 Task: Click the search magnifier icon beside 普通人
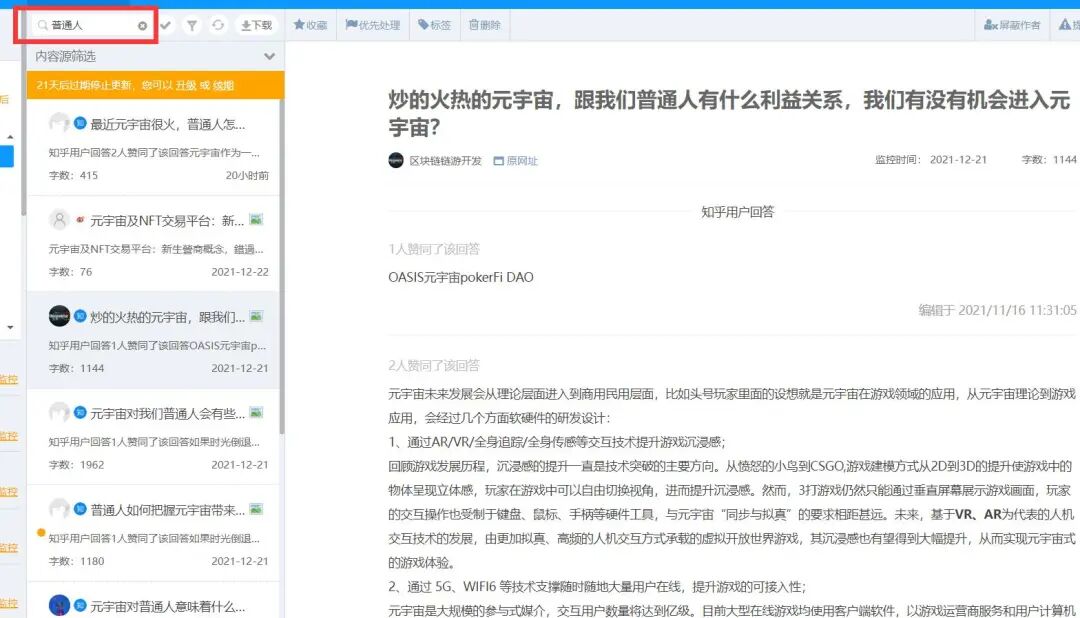click(43, 25)
